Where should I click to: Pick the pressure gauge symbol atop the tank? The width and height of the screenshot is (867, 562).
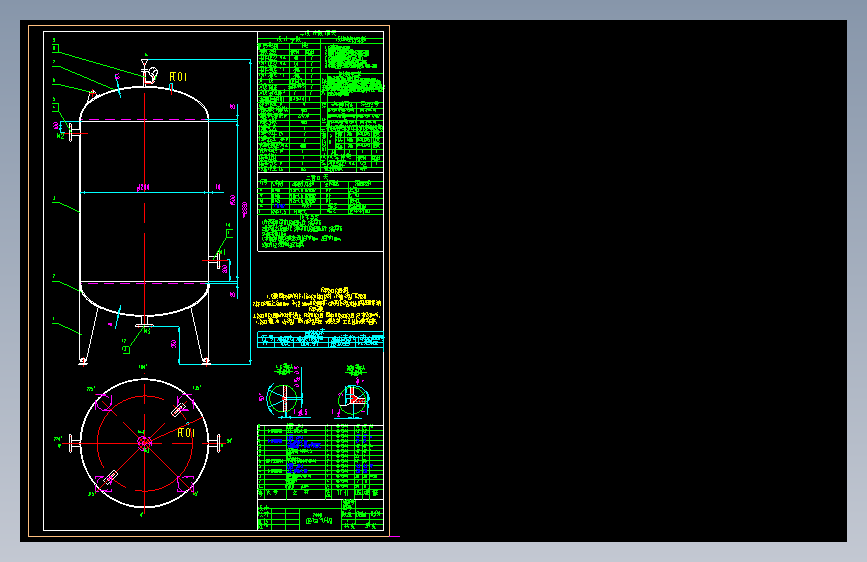[153, 72]
